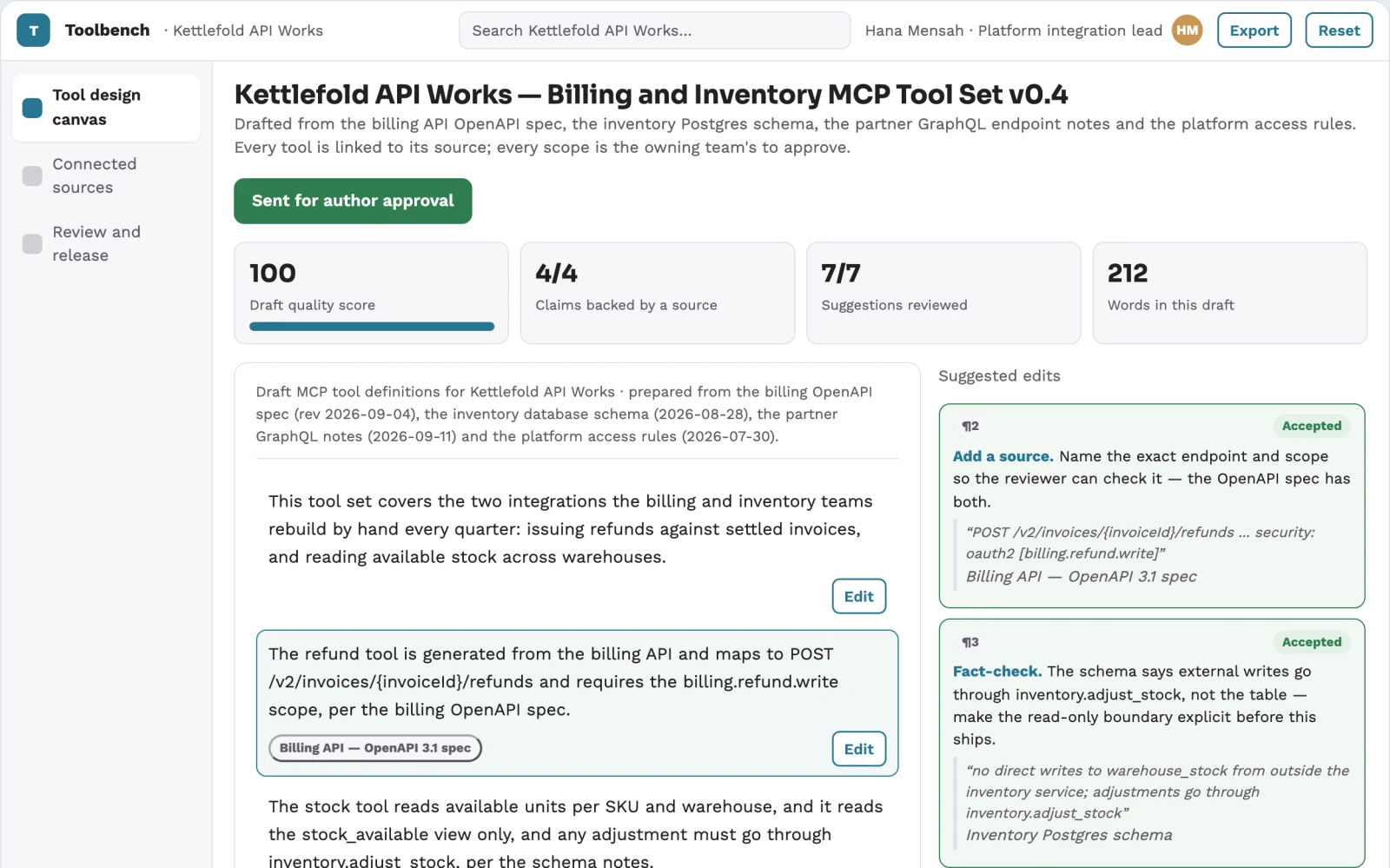The height and width of the screenshot is (868, 1390).
Task: Click the Billing API citation in ¶2 suggestion
Action: tap(1081, 576)
